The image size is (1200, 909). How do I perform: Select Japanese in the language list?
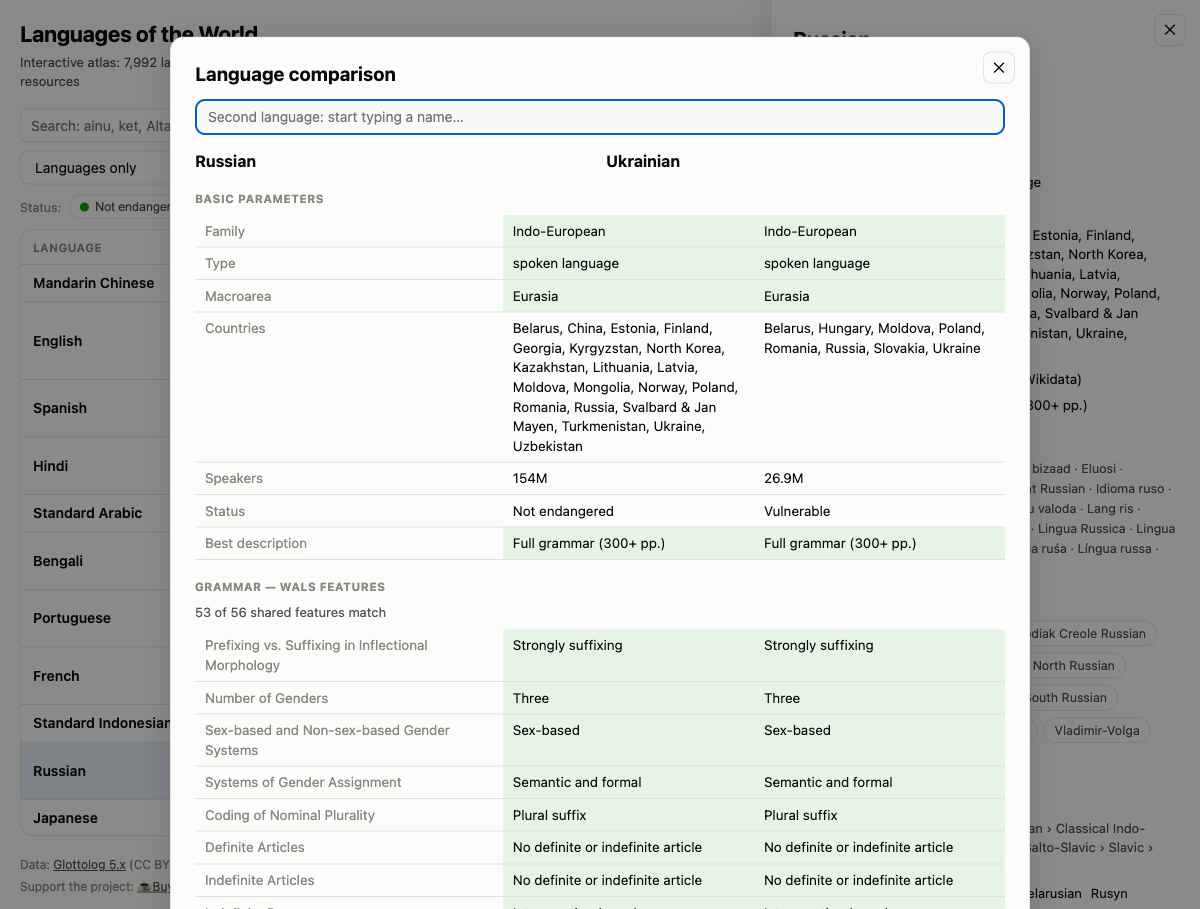pos(95,818)
